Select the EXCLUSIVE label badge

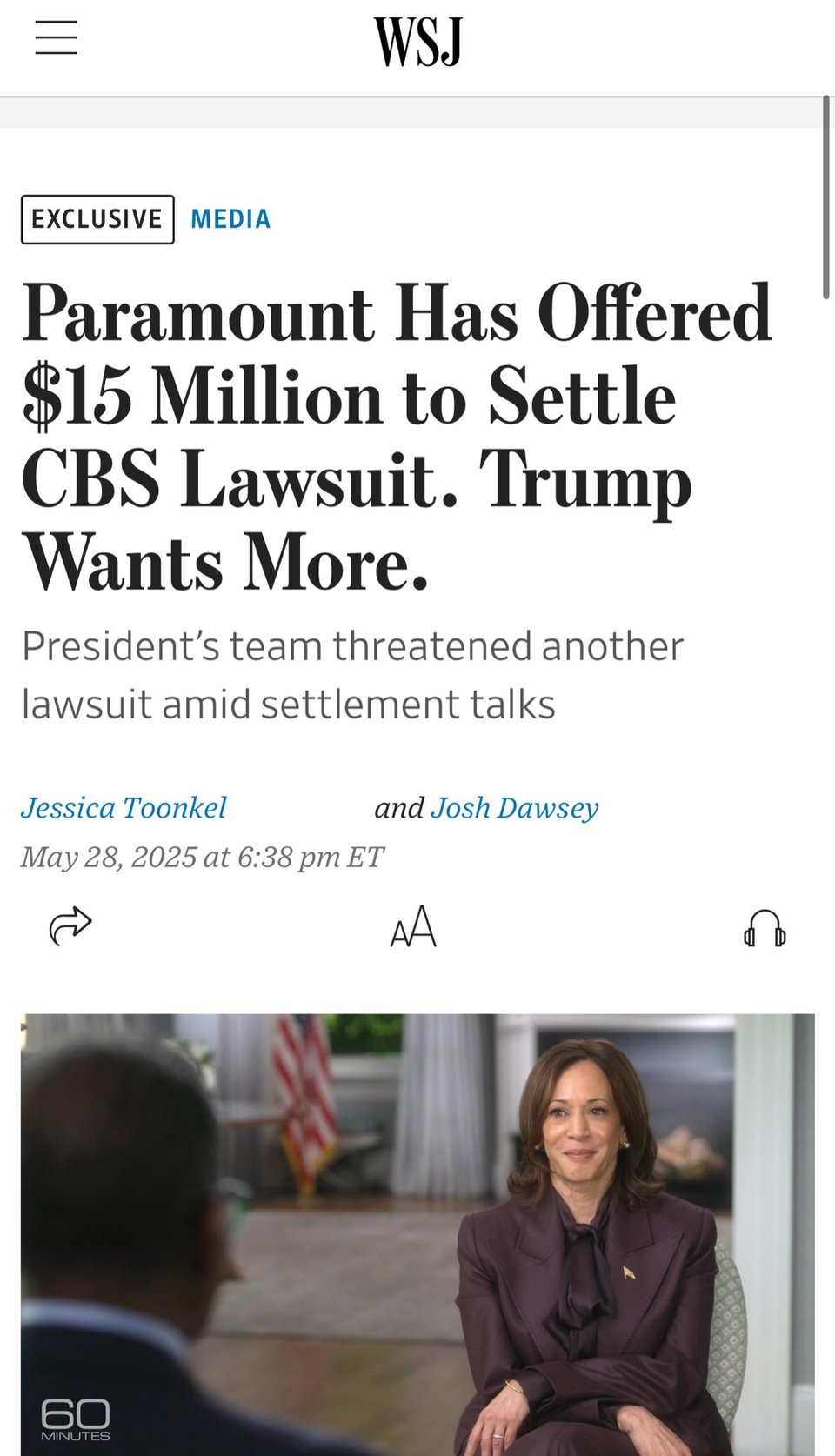tap(97, 219)
